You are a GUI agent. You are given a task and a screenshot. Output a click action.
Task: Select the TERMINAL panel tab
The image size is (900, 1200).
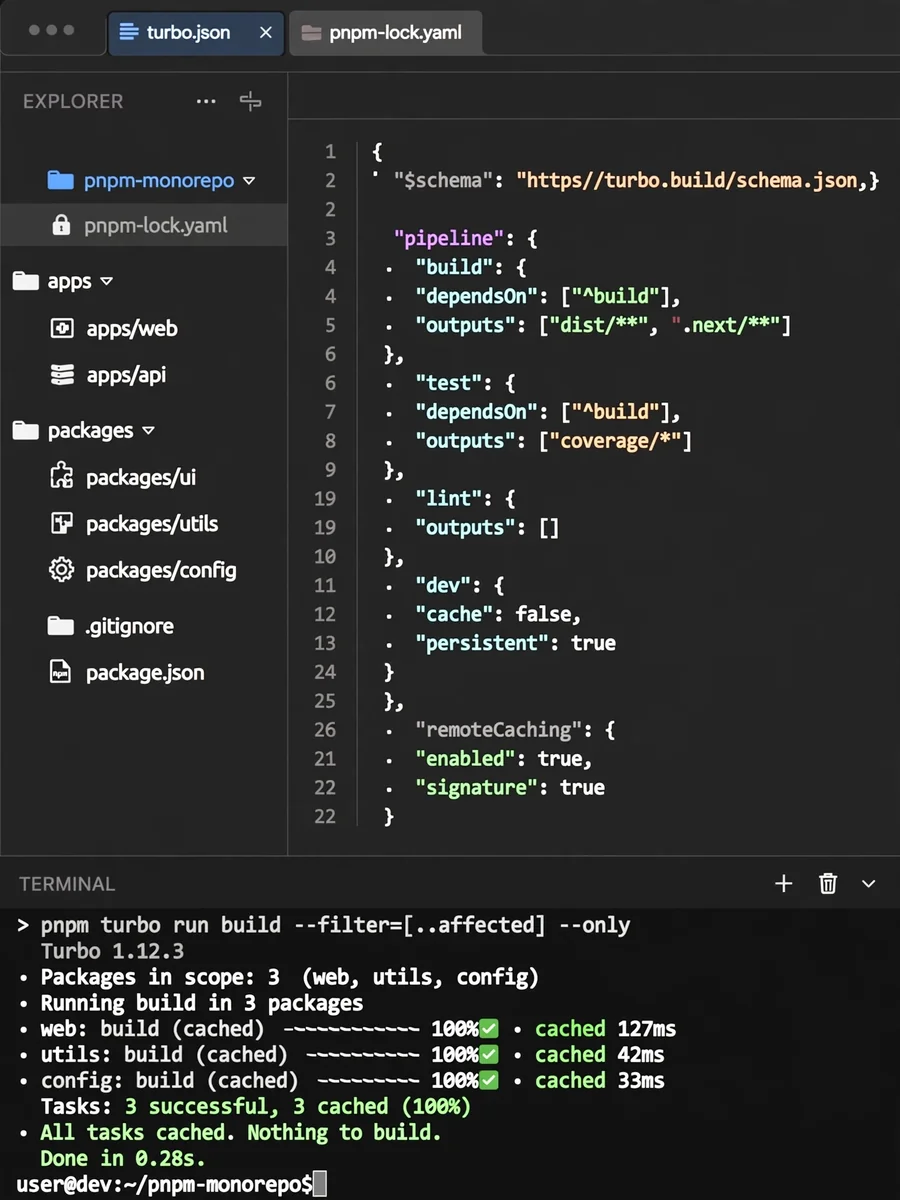pyautogui.click(x=67, y=883)
